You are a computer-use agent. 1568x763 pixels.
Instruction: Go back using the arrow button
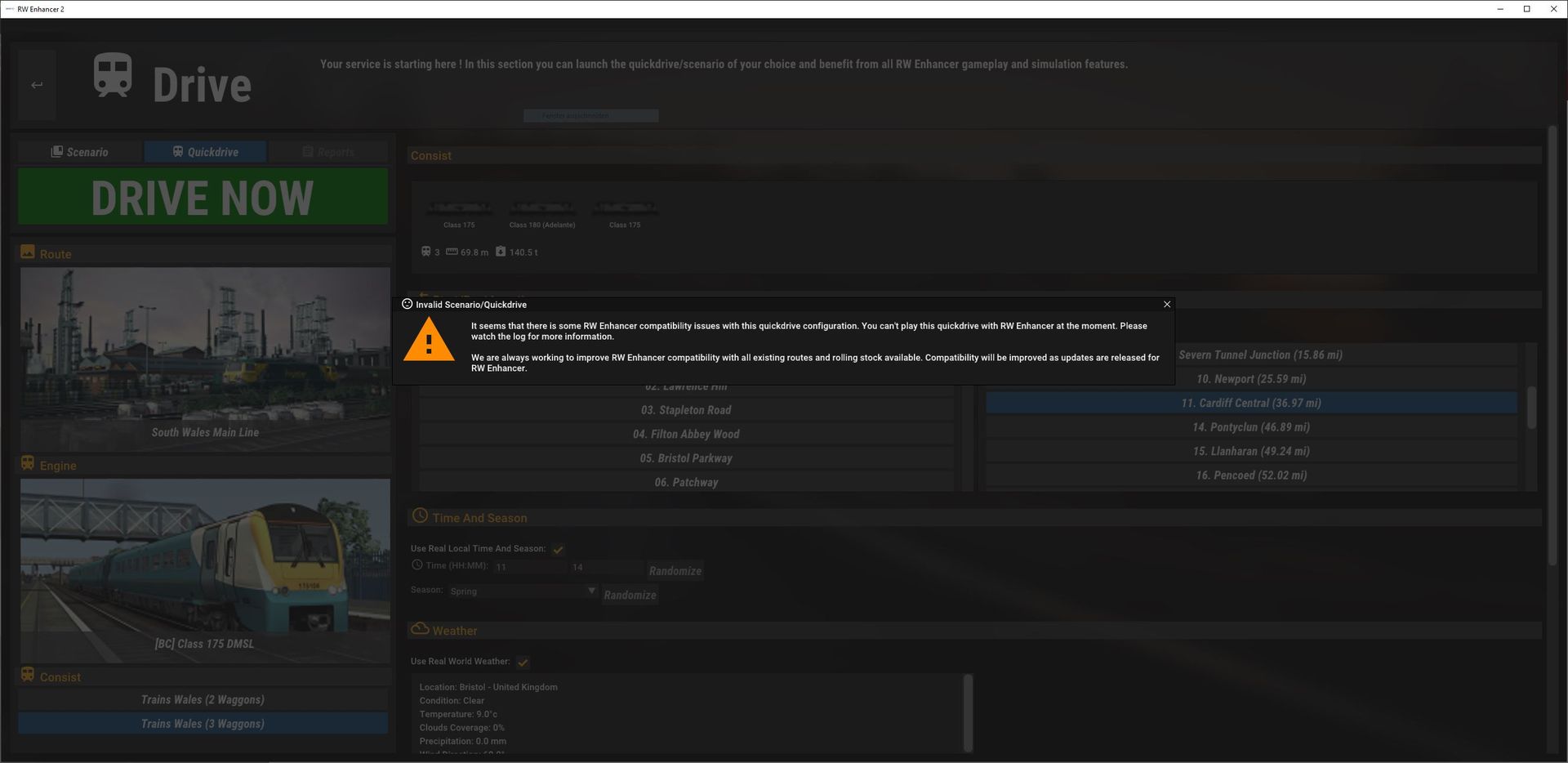point(37,85)
